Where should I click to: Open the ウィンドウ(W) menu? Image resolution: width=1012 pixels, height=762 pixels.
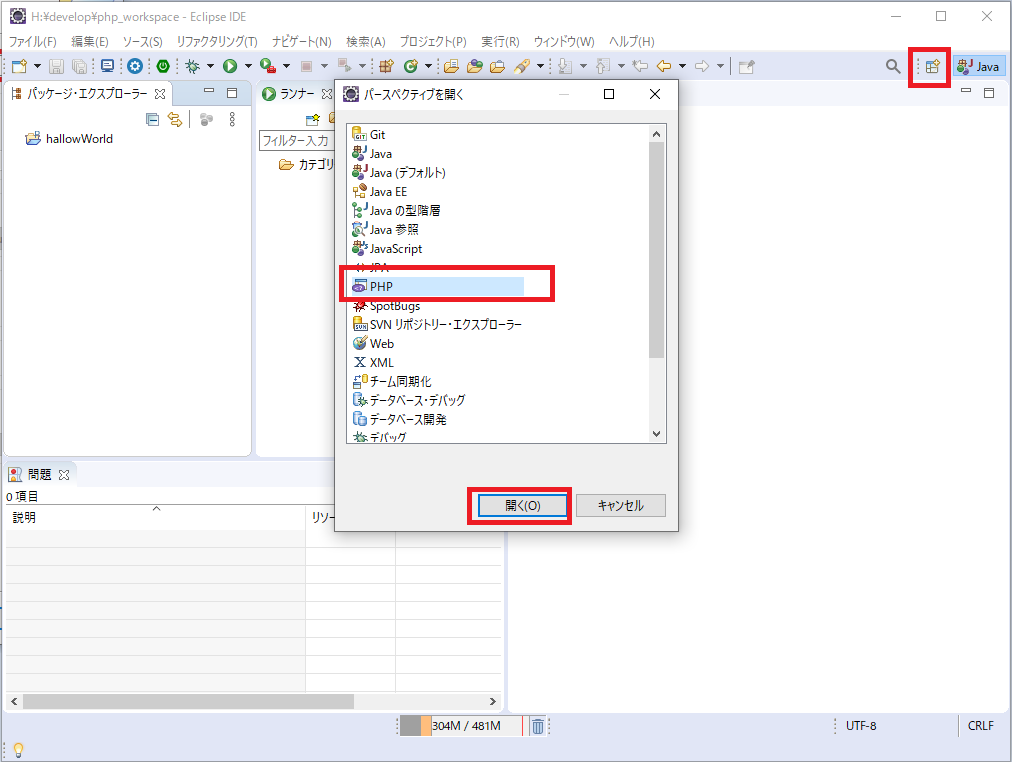click(563, 41)
